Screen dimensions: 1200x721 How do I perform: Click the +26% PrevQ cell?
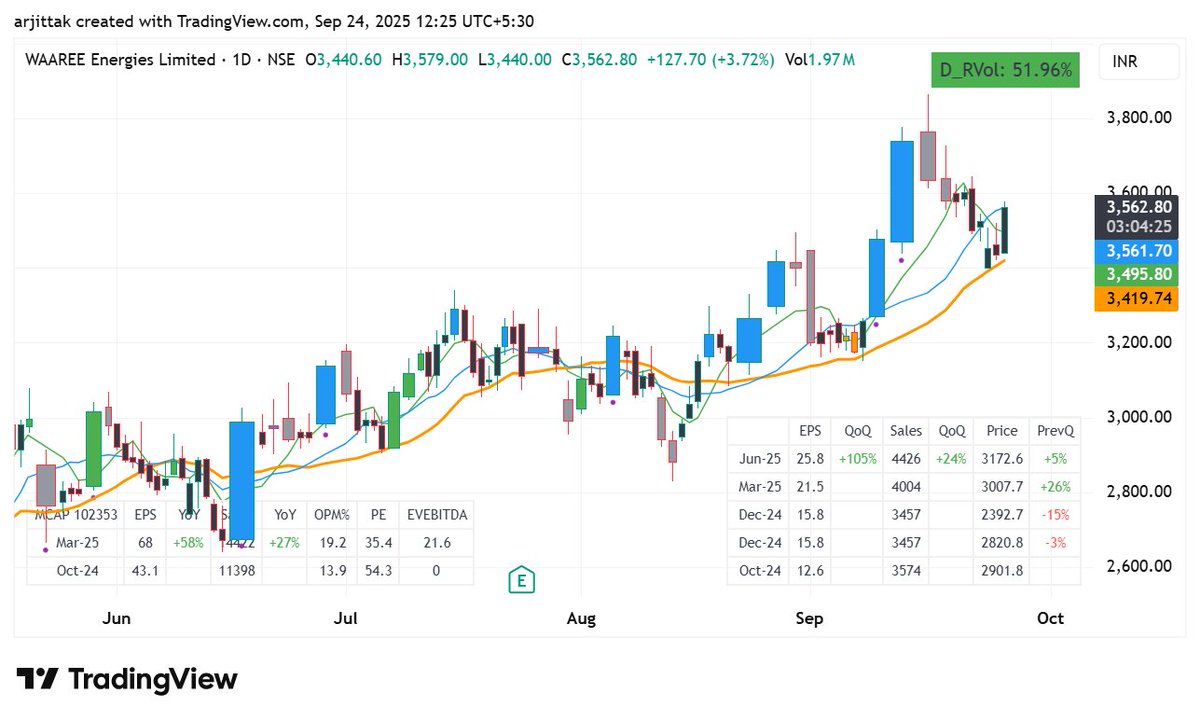pyautogui.click(x=1055, y=487)
